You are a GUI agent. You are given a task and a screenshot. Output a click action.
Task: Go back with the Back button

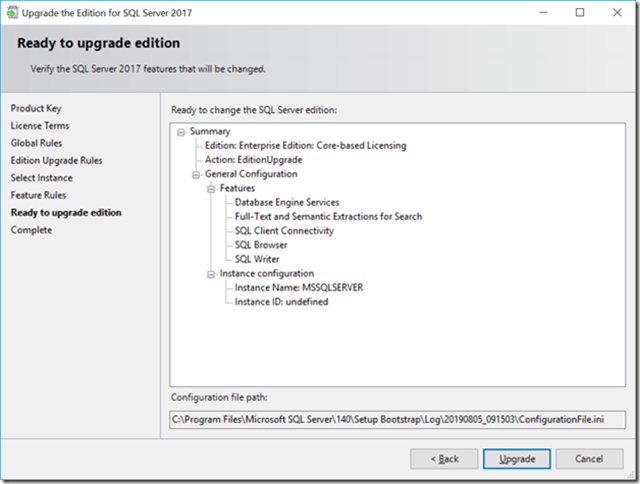444,459
